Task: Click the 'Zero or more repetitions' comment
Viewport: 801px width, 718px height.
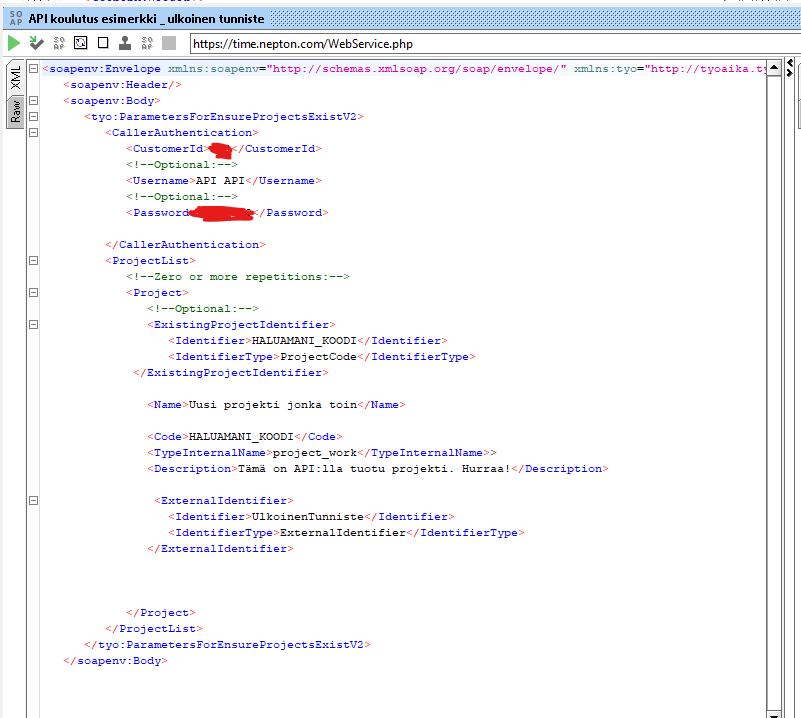Action: [x=238, y=277]
